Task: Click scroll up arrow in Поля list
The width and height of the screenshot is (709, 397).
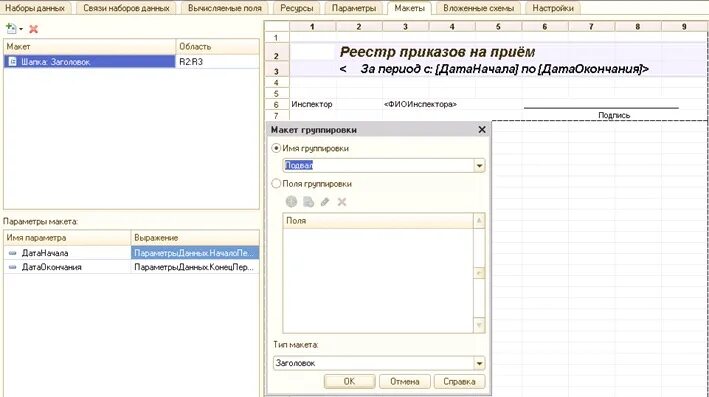Action: click(479, 221)
